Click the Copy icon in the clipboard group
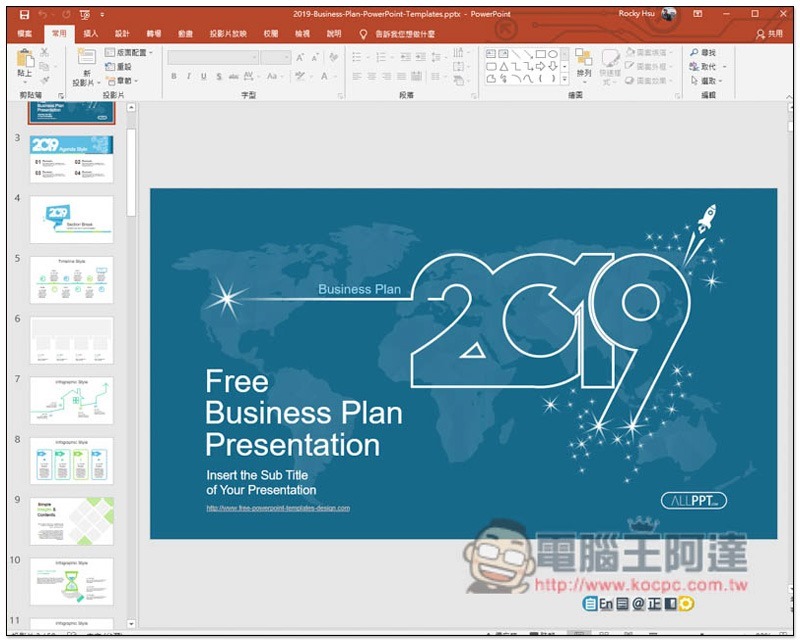This screenshot has height=643, width=800. [45, 66]
